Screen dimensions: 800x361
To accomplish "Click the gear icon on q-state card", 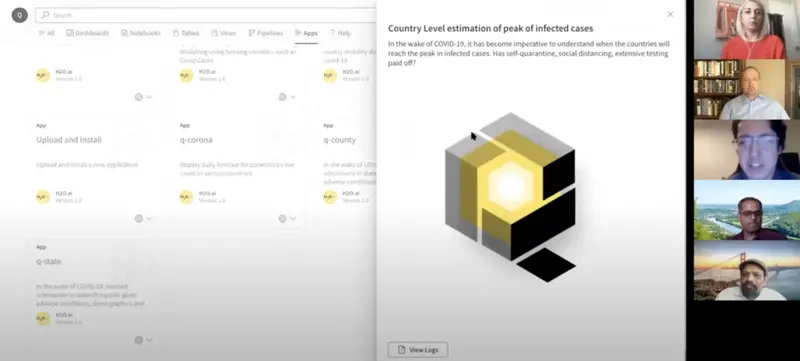I will pos(139,340).
